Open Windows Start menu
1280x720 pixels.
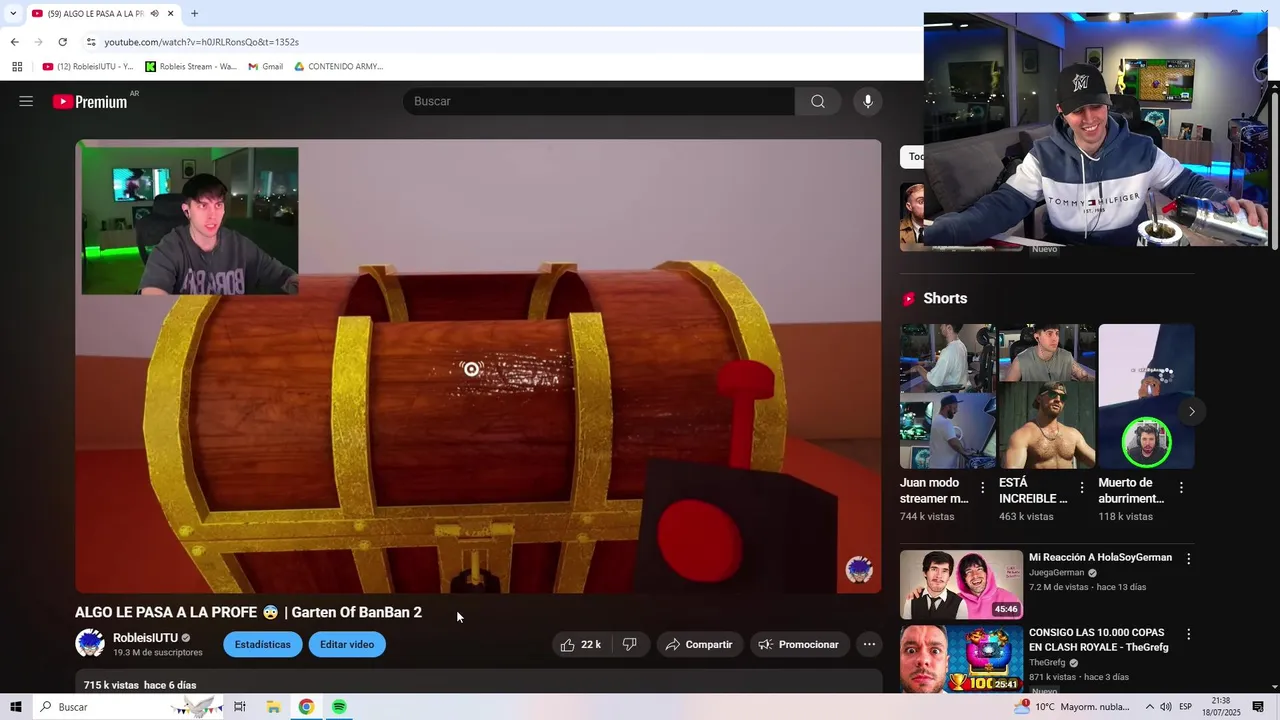(x=16, y=707)
